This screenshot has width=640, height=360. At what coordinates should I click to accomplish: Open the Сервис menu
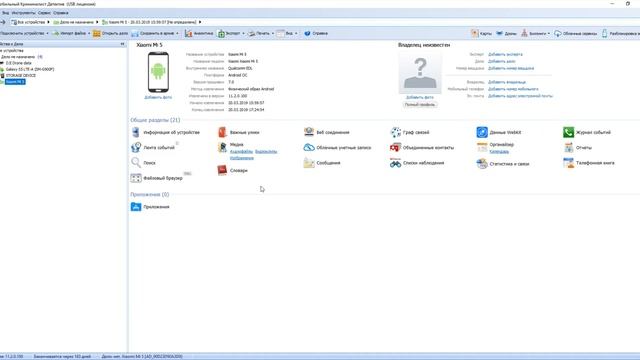pos(44,13)
